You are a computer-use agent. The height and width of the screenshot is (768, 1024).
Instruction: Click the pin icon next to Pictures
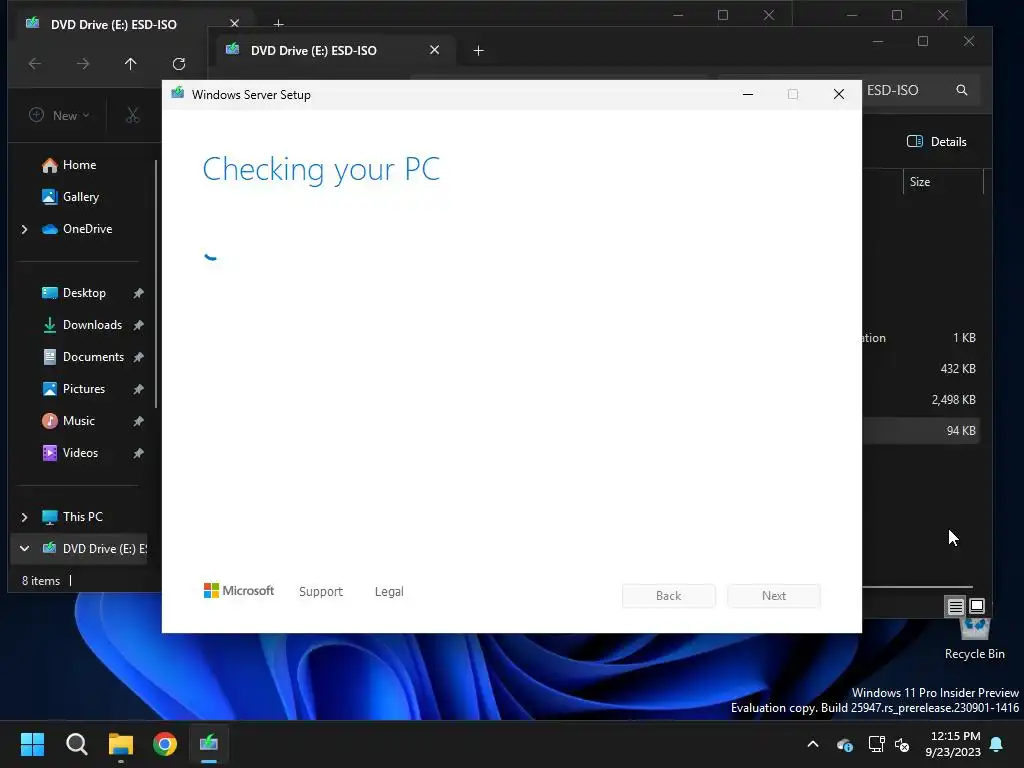point(138,389)
